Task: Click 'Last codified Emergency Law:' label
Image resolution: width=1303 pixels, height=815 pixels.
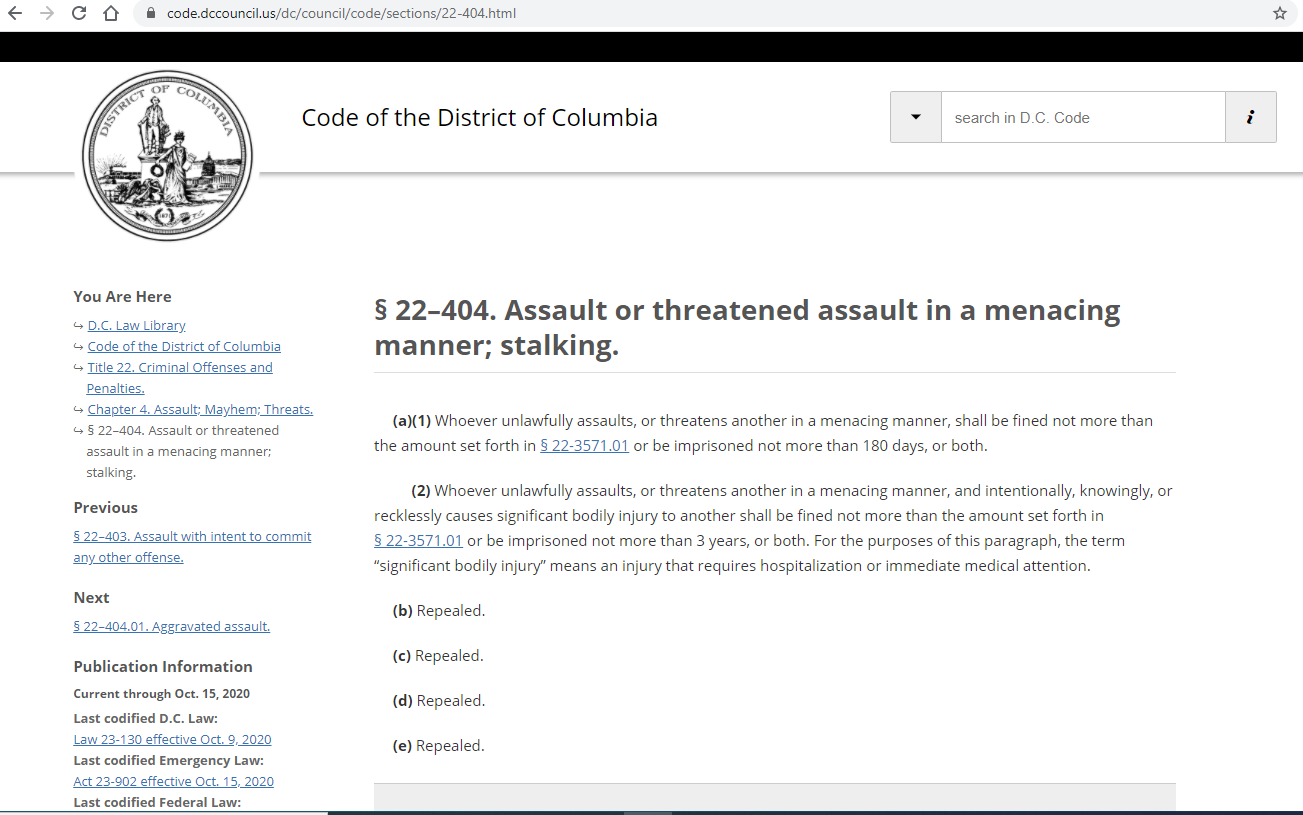Action: point(168,760)
